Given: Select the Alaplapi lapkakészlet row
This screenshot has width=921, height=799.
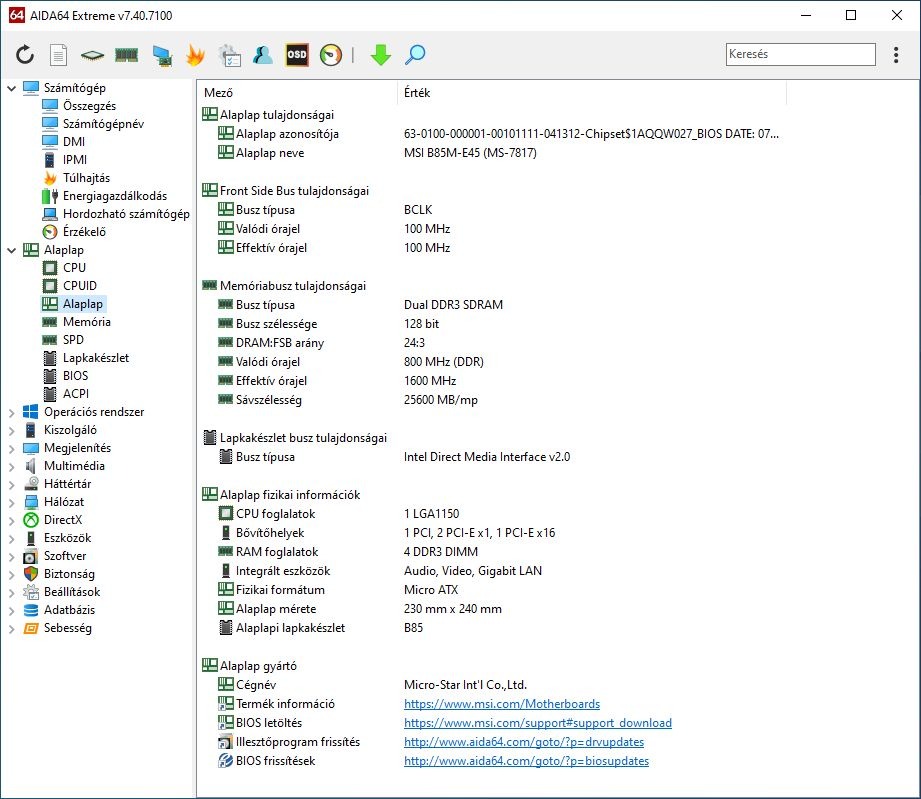Looking at the screenshot, I should coord(494,628).
